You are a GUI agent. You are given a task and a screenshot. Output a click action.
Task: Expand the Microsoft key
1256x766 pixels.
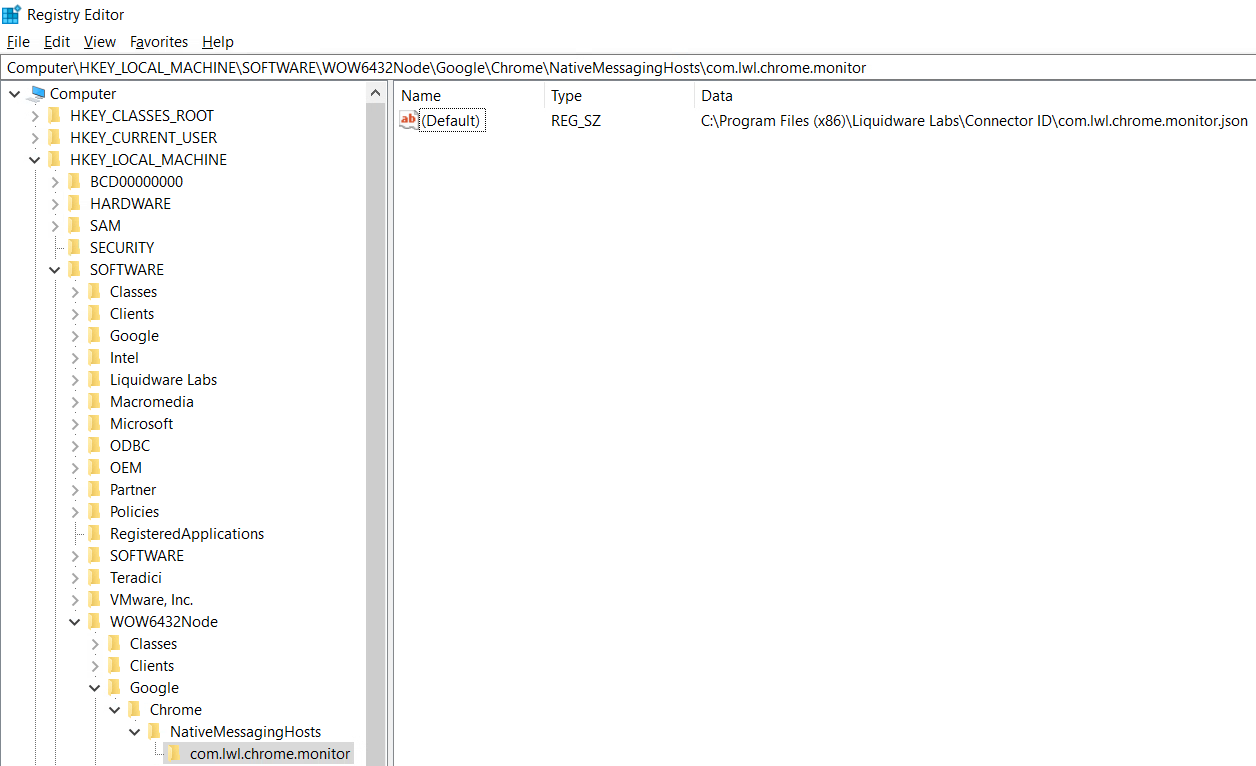coord(73,423)
